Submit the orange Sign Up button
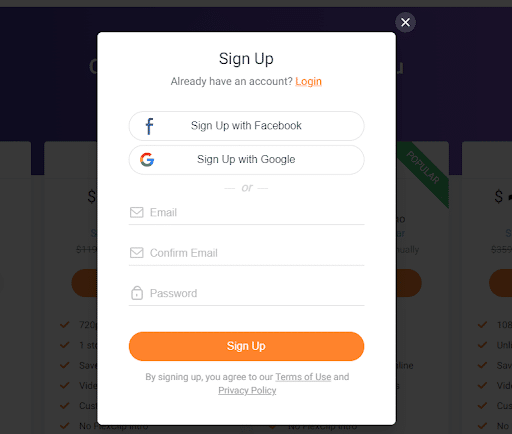This screenshot has height=434, width=512. [246, 346]
